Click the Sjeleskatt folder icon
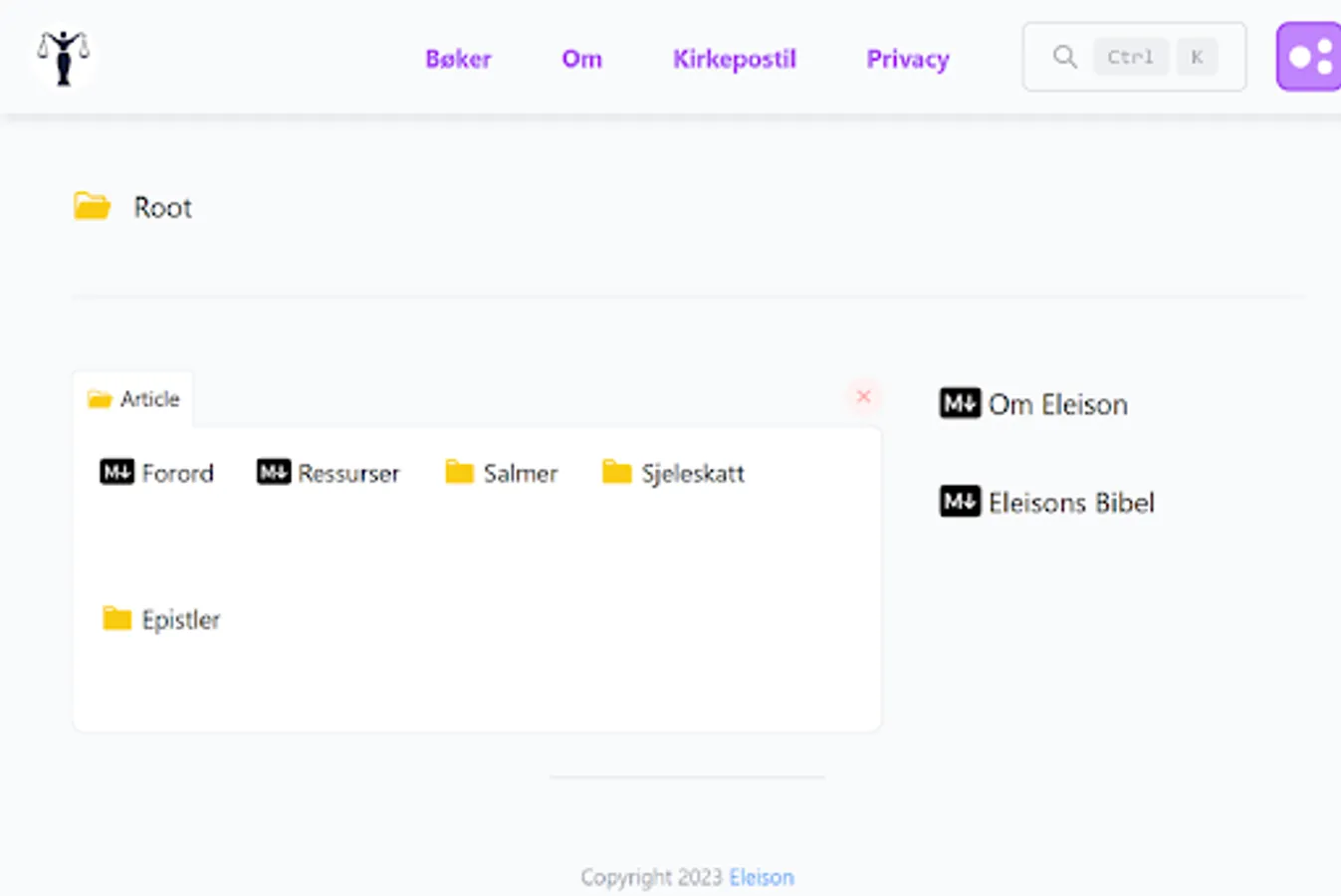This screenshot has height=896, width=1341. [x=617, y=472]
